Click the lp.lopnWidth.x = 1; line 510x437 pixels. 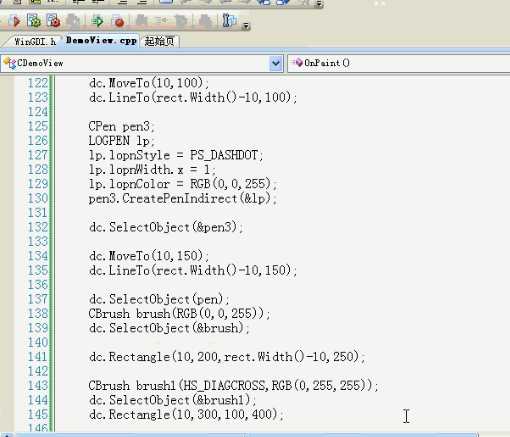click(x=152, y=170)
